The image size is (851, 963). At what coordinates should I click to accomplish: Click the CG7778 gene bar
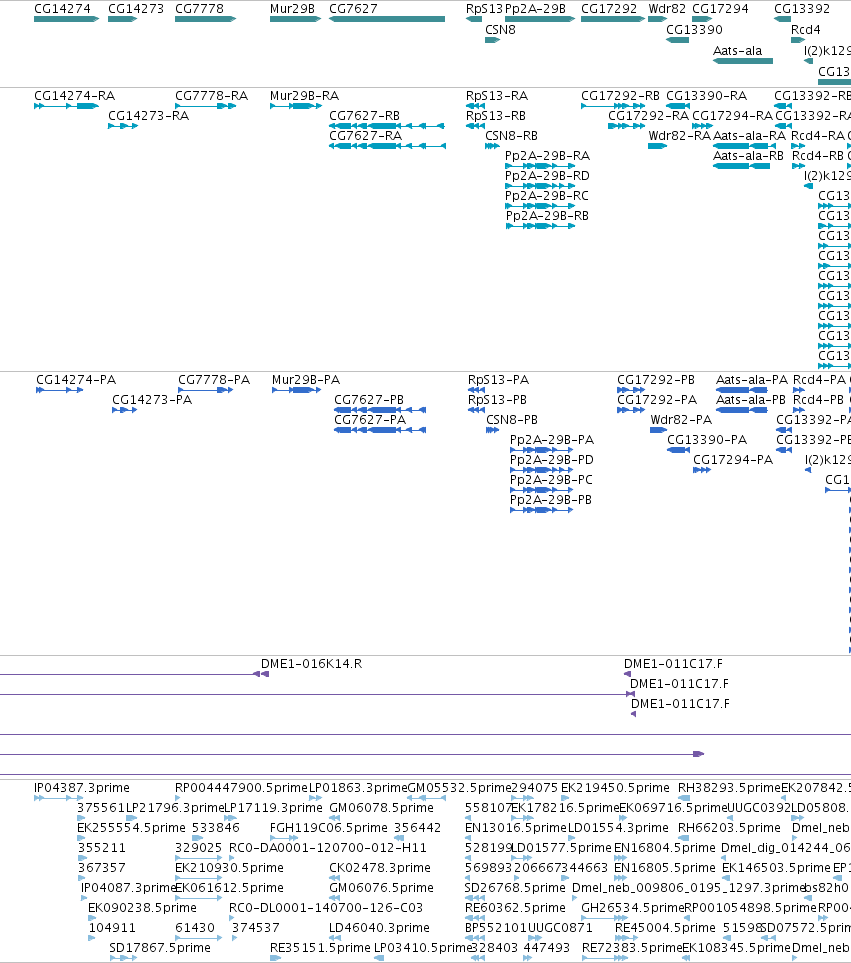(205, 19)
